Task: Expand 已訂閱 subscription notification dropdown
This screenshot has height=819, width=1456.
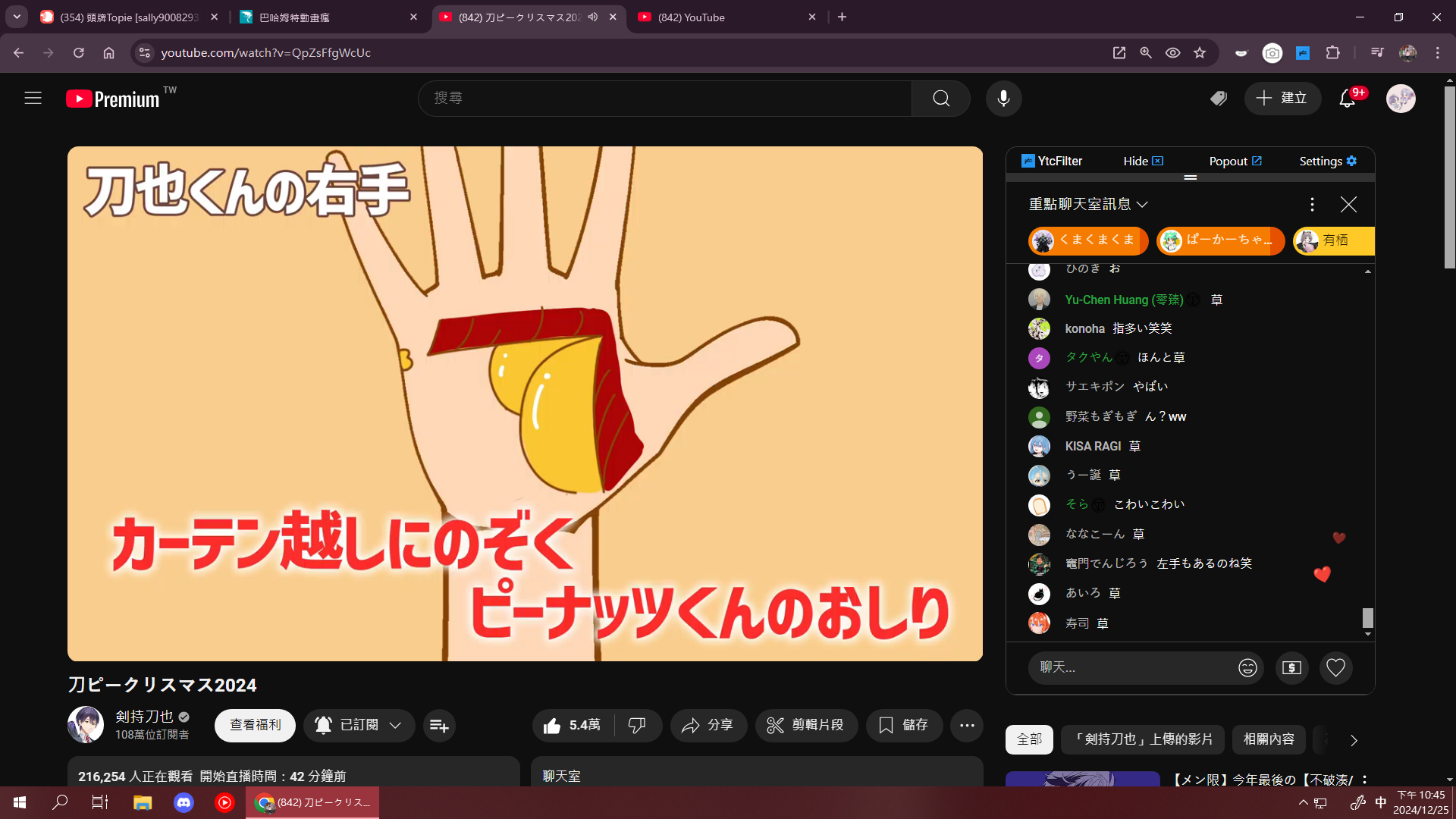Action: 359,726
